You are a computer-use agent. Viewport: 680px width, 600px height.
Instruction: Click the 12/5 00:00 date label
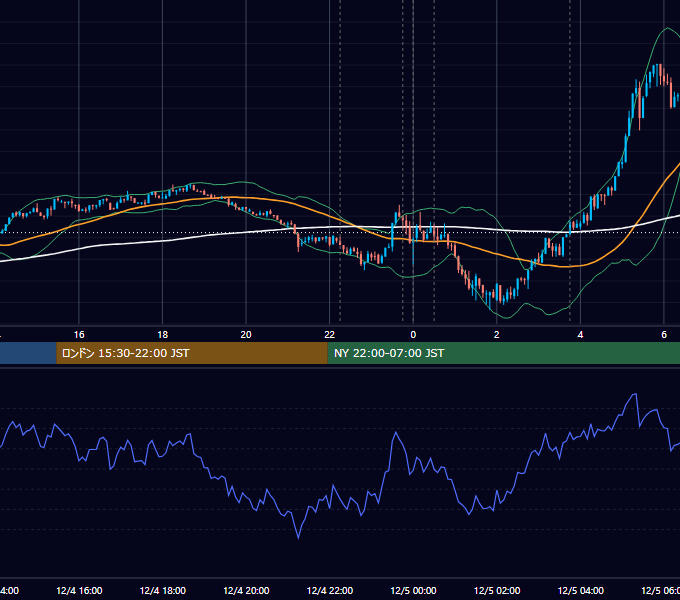(x=413, y=591)
